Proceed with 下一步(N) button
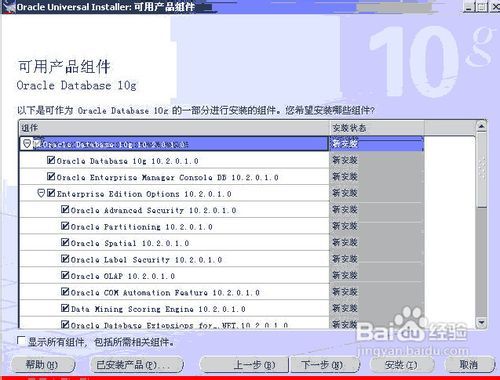Image resolution: width=500 pixels, height=380 pixels. (325, 365)
